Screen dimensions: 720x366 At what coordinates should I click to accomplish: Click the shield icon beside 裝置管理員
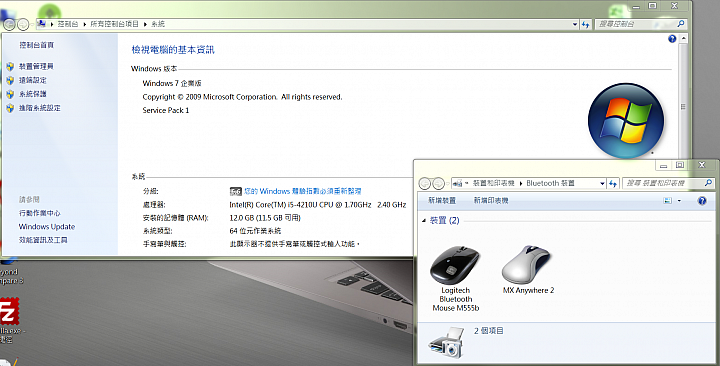tap(10, 67)
